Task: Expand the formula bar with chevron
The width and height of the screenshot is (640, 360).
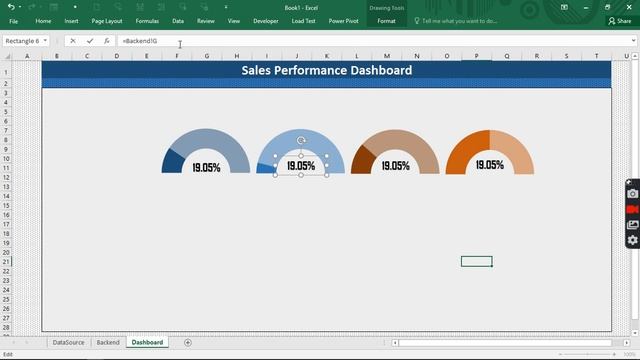Action: [x=633, y=41]
